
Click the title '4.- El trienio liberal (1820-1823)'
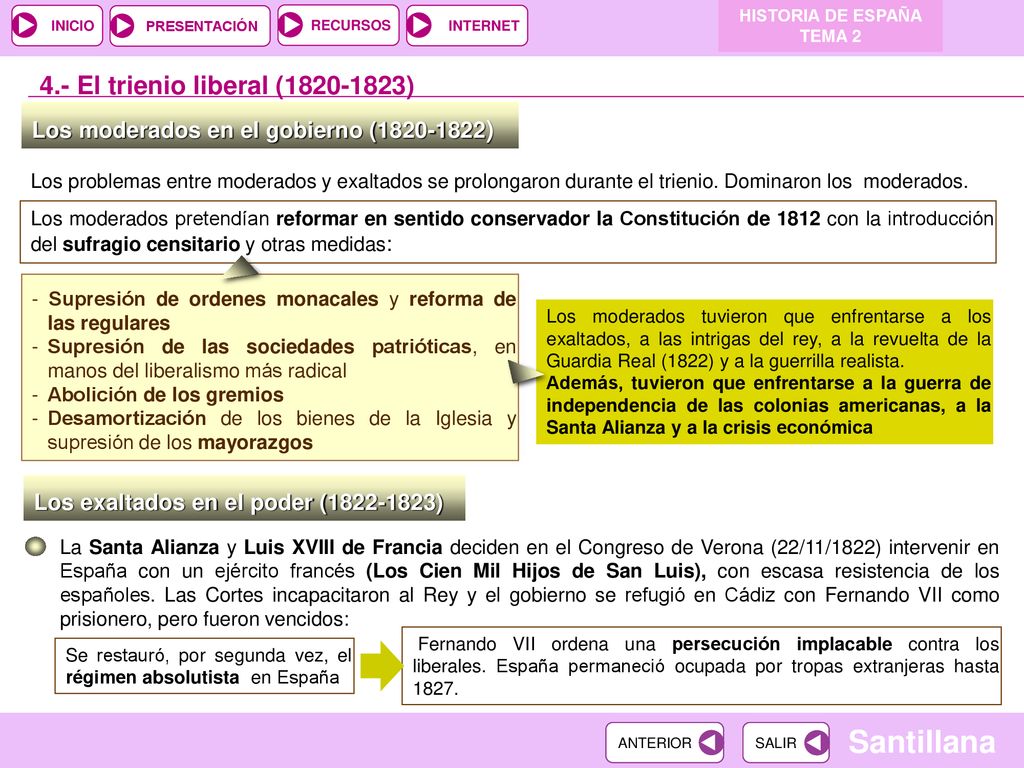(x=227, y=86)
